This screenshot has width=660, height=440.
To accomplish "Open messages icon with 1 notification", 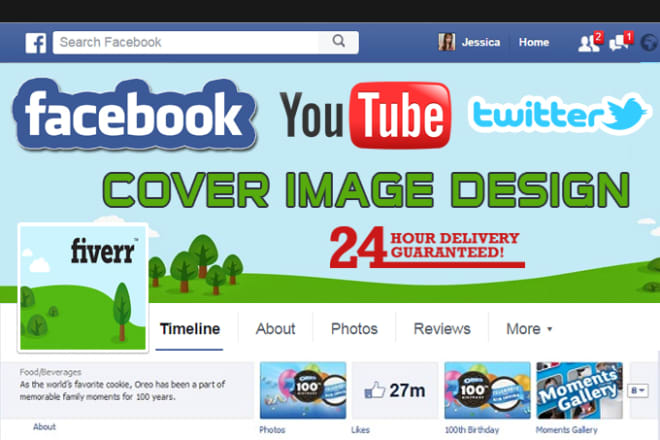I will point(621,42).
